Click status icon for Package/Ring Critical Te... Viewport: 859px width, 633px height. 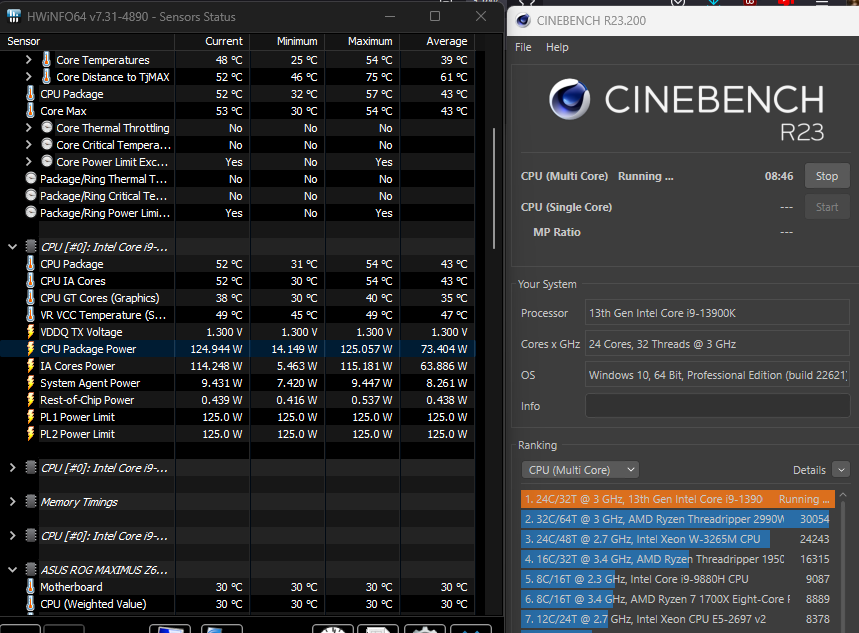31,195
